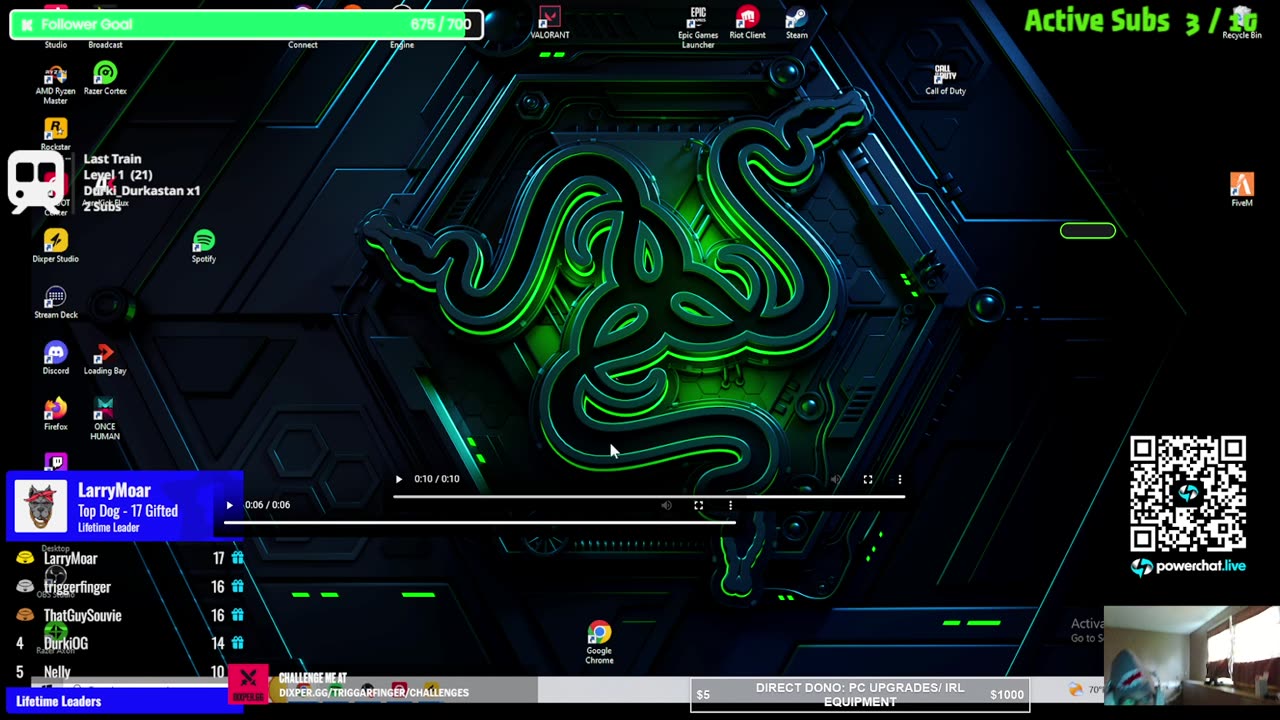This screenshot has height=720, width=1280.
Task: Enter fullscreen on the 0:06 video
Action: coord(698,505)
